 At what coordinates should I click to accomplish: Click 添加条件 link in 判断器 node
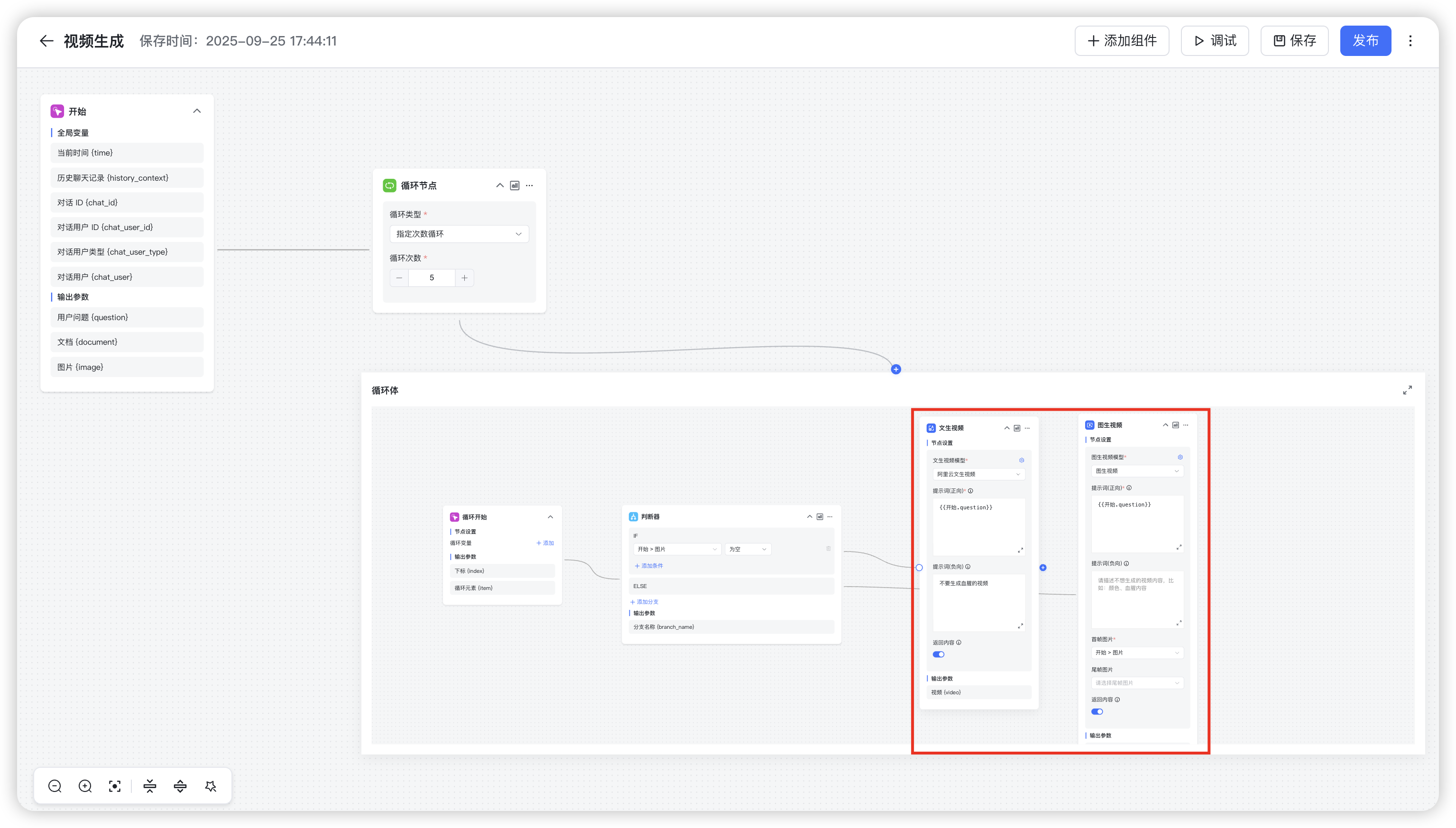pos(649,566)
